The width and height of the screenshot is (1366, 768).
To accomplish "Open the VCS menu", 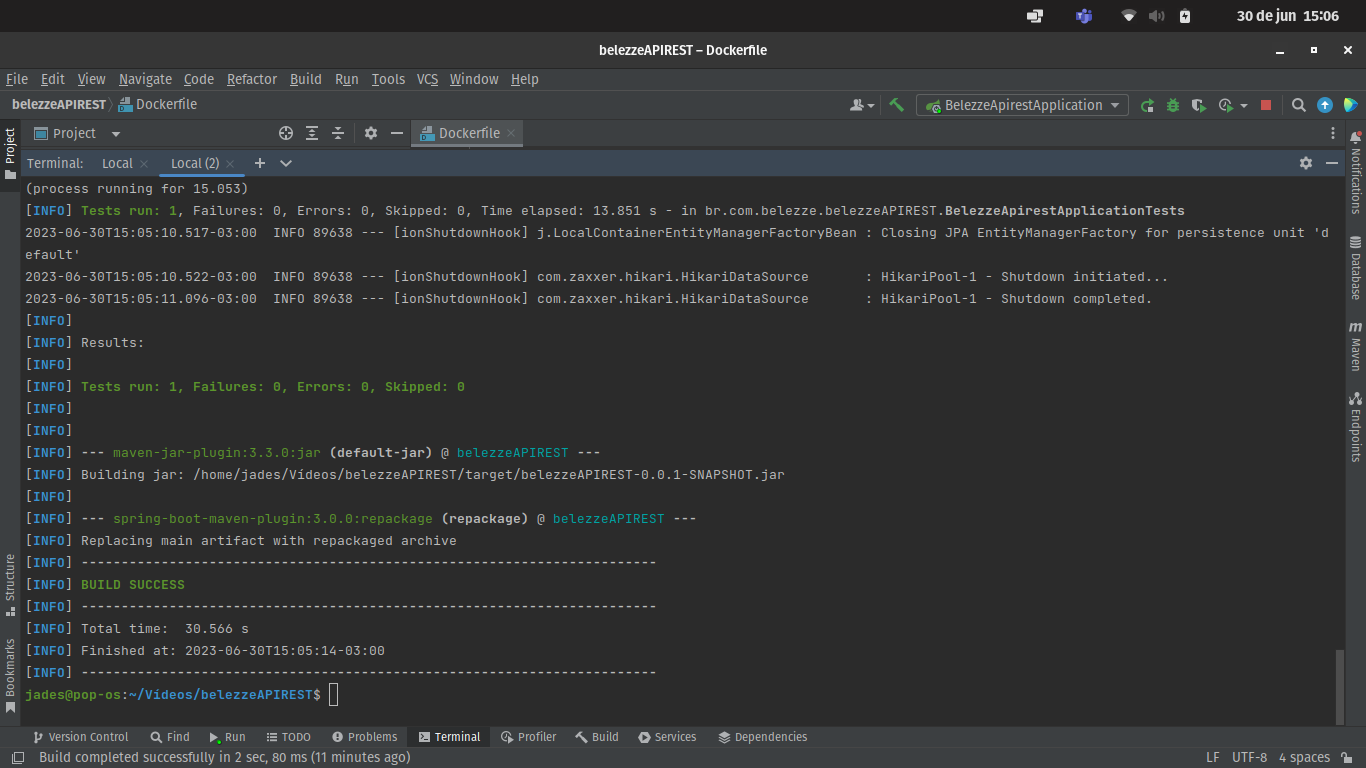I will 427,79.
